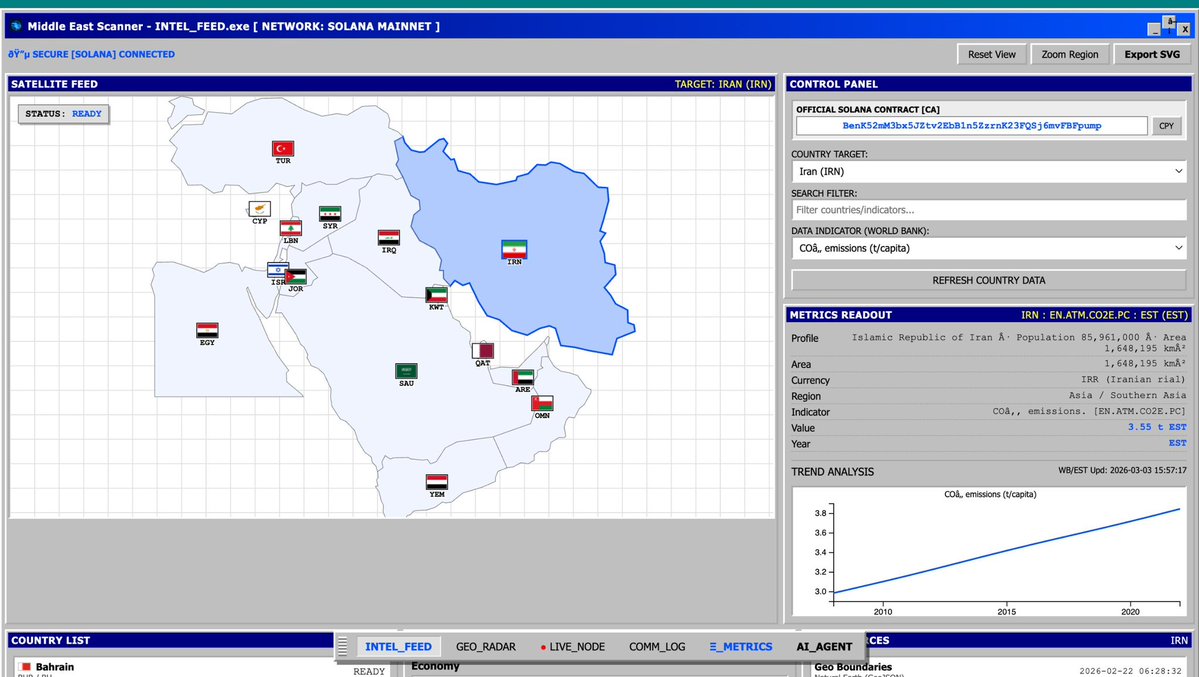Click the Yemen flag labeled YEM
The width and height of the screenshot is (1199, 677).
pos(437,482)
